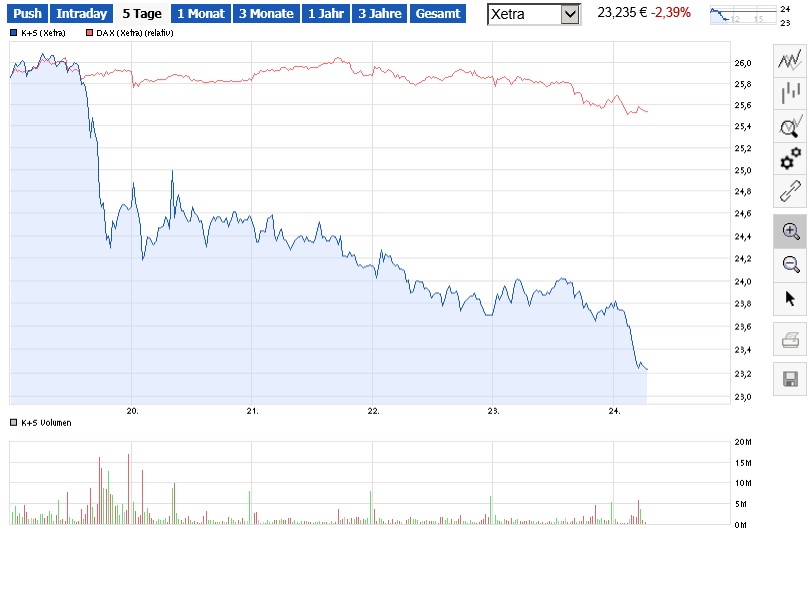Click the K+S (Xetra) blue legend swatch
The image size is (812, 614).
pyautogui.click(x=14, y=33)
